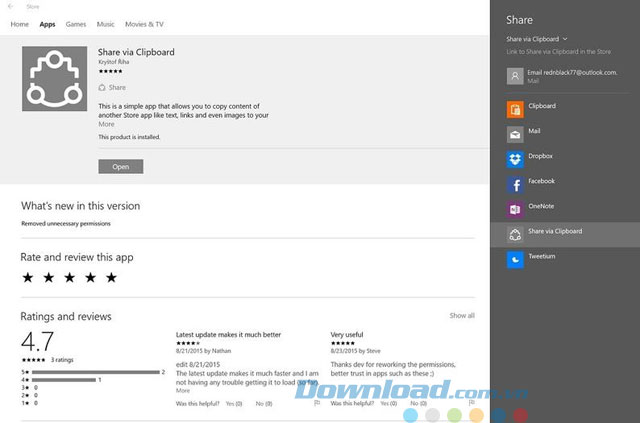The height and width of the screenshot is (423, 640).
Task: Select the Tweetium label in Share panel
Action: pos(542,256)
